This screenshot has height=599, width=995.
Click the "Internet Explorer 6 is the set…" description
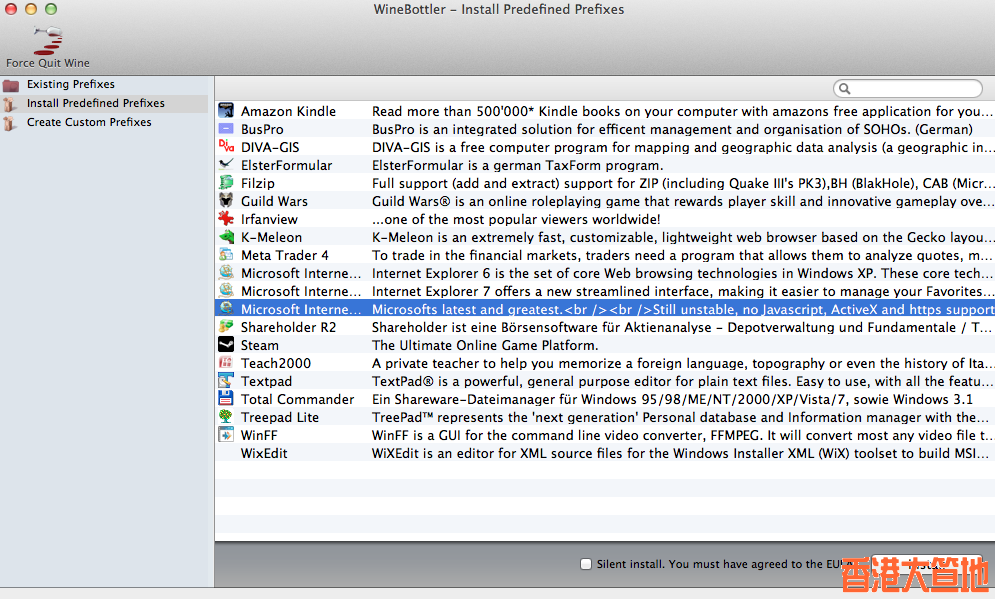682,273
